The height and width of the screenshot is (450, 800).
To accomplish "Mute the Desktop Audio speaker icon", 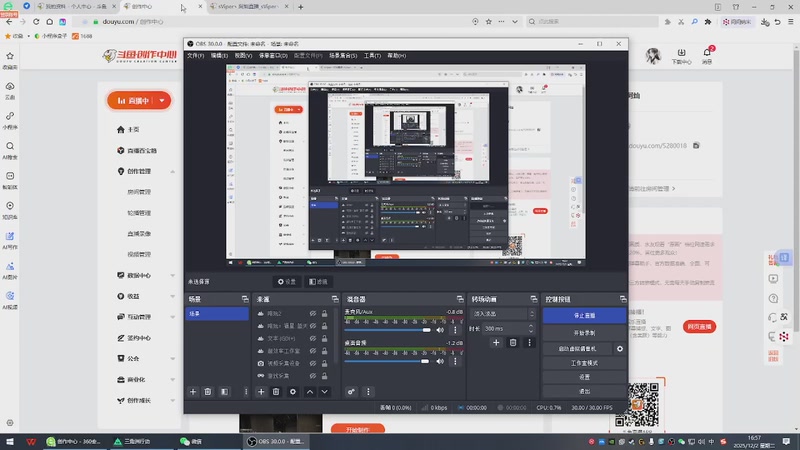I will pyautogui.click(x=440, y=361).
